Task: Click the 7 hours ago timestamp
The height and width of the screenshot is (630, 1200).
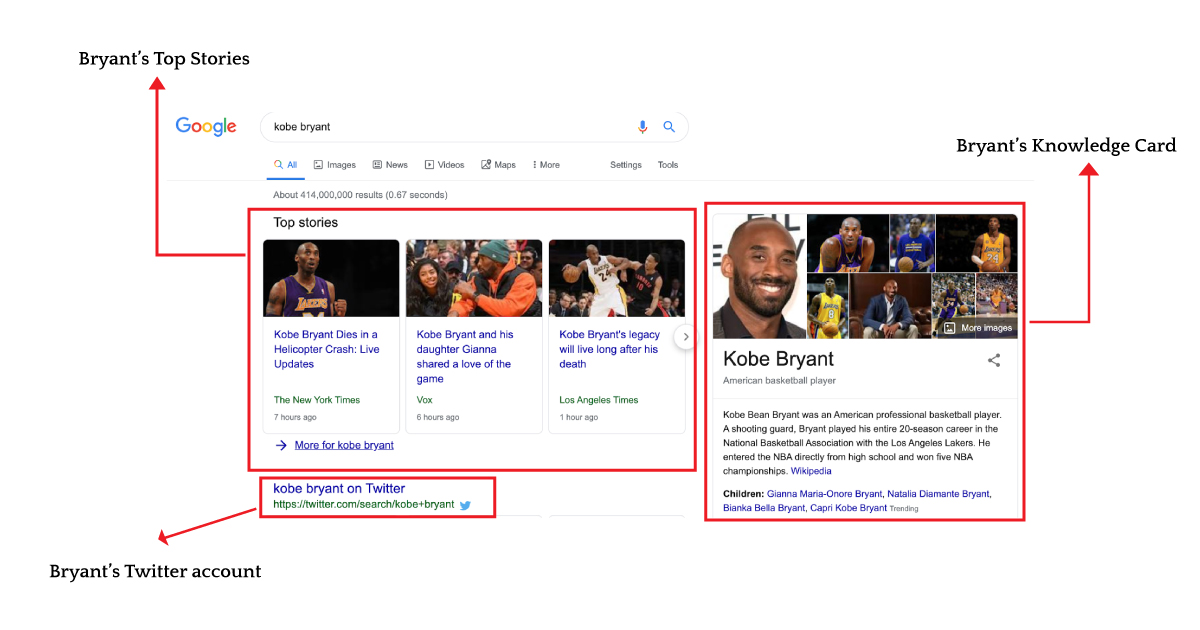Action: click(295, 417)
